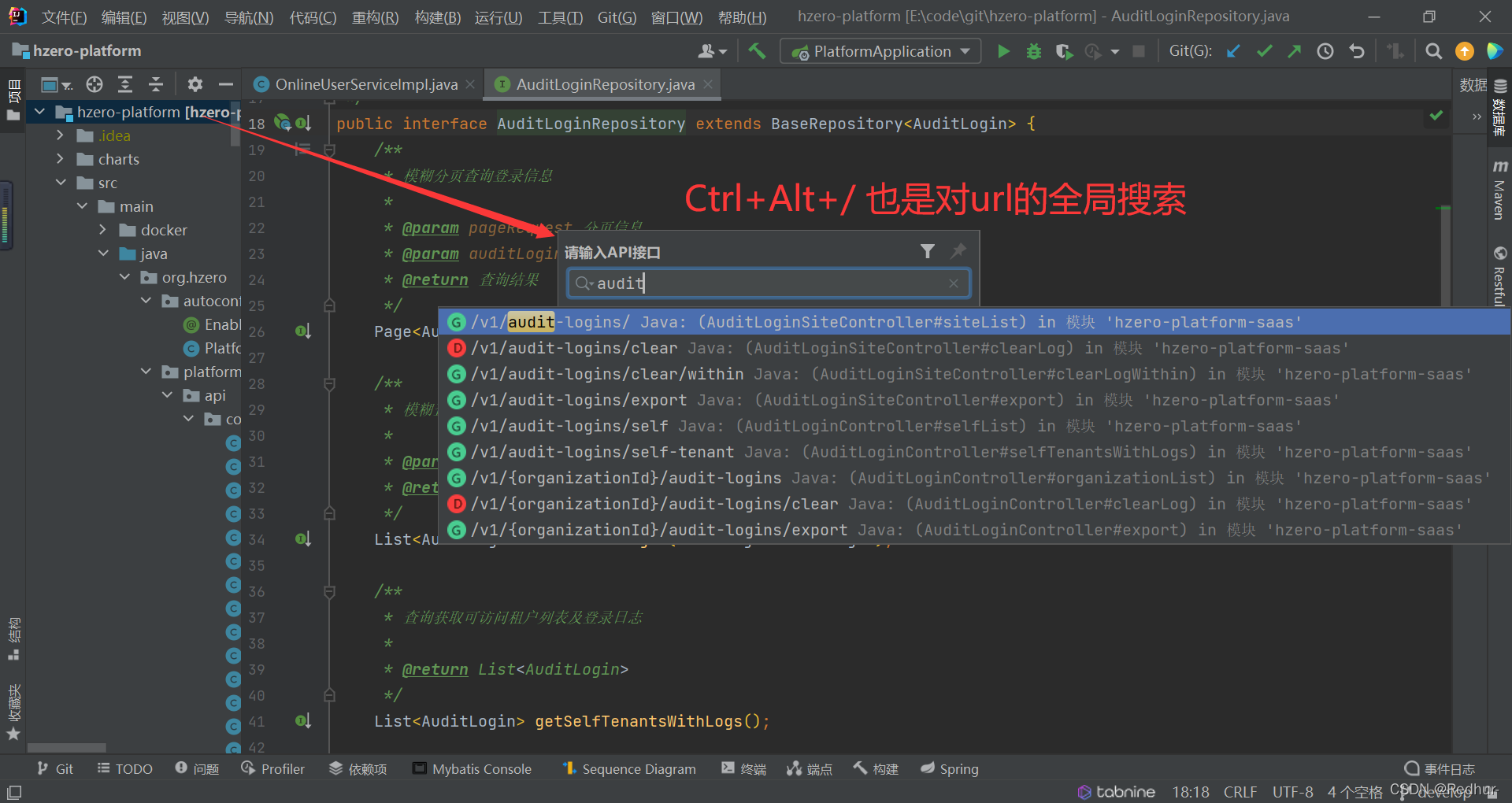
Task: Open the TODO tool window
Action: pyautogui.click(x=125, y=769)
